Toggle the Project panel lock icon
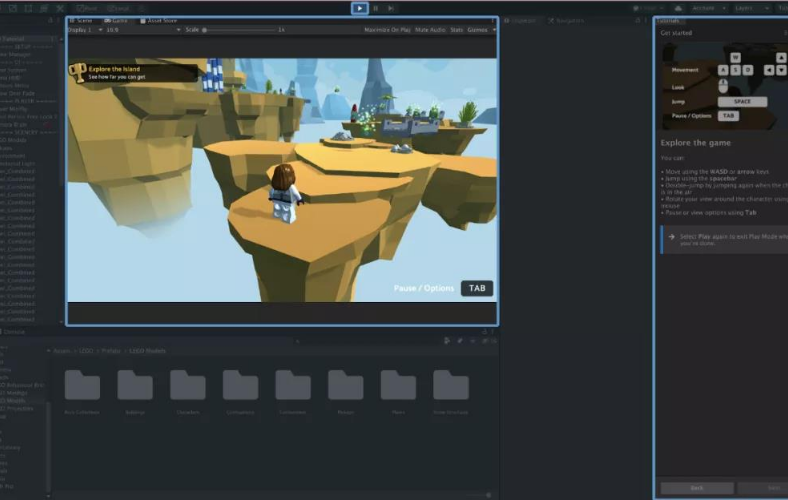This screenshot has height=500, width=788. (x=484, y=332)
